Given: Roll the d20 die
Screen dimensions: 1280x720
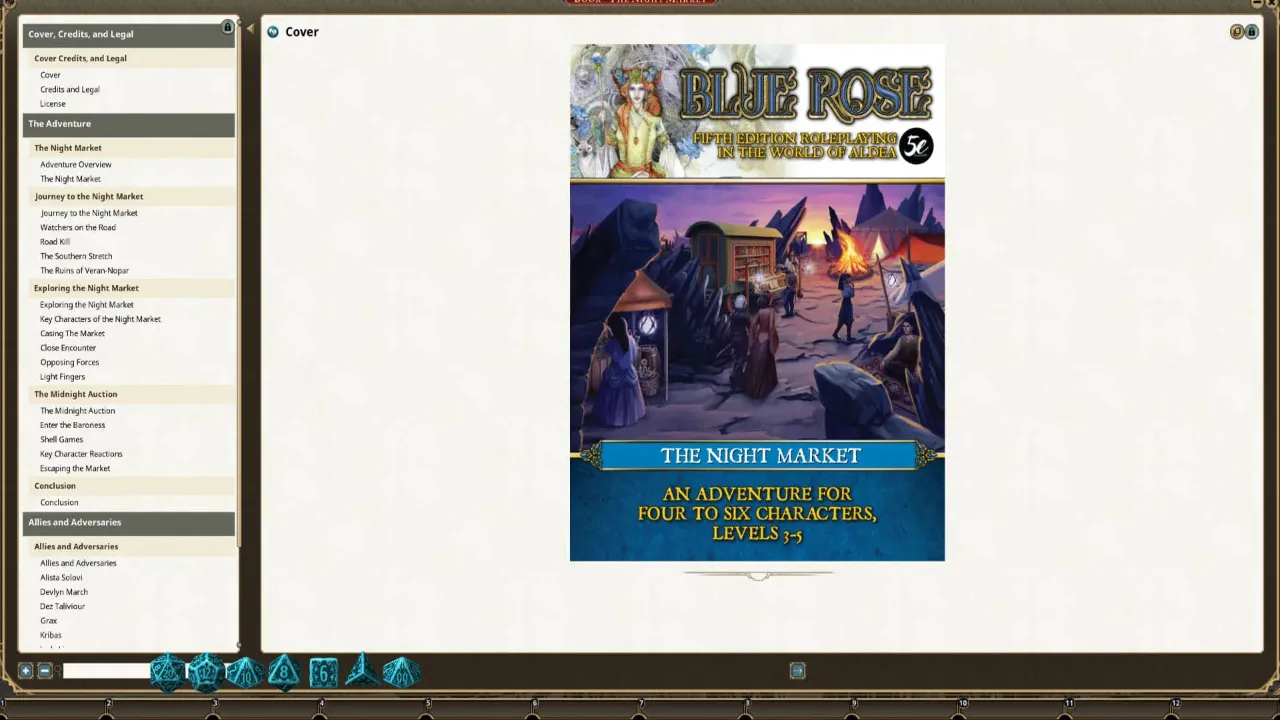Looking at the screenshot, I should 167,673.
